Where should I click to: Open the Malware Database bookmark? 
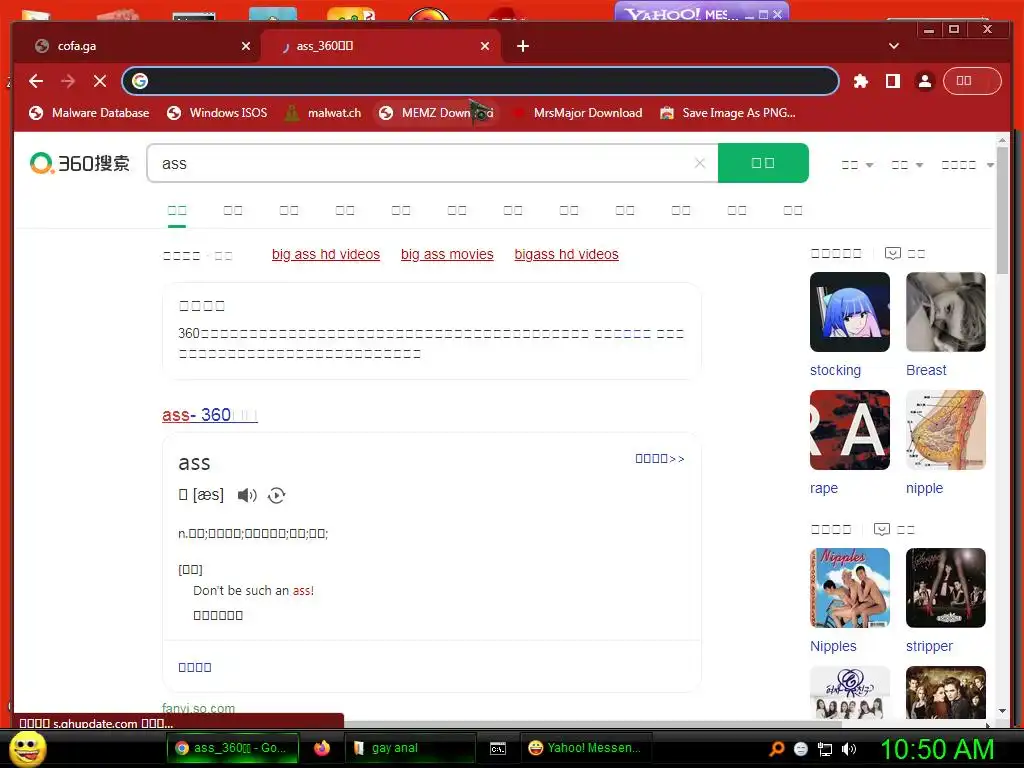click(89, 113)
